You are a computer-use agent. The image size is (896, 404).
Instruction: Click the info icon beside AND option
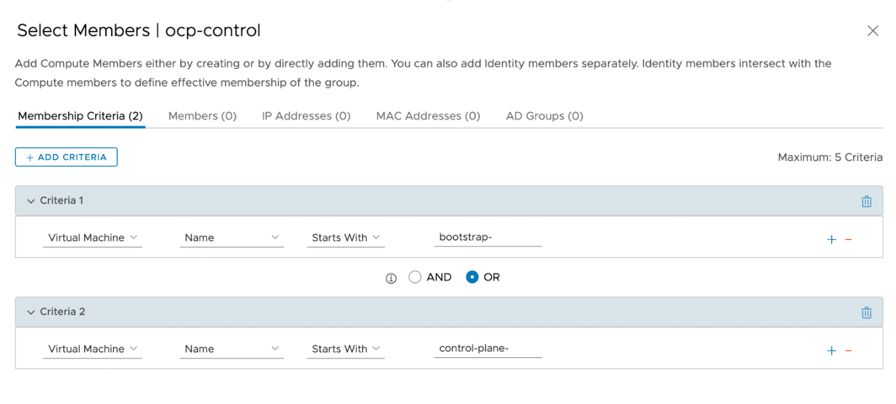point(391,278)
